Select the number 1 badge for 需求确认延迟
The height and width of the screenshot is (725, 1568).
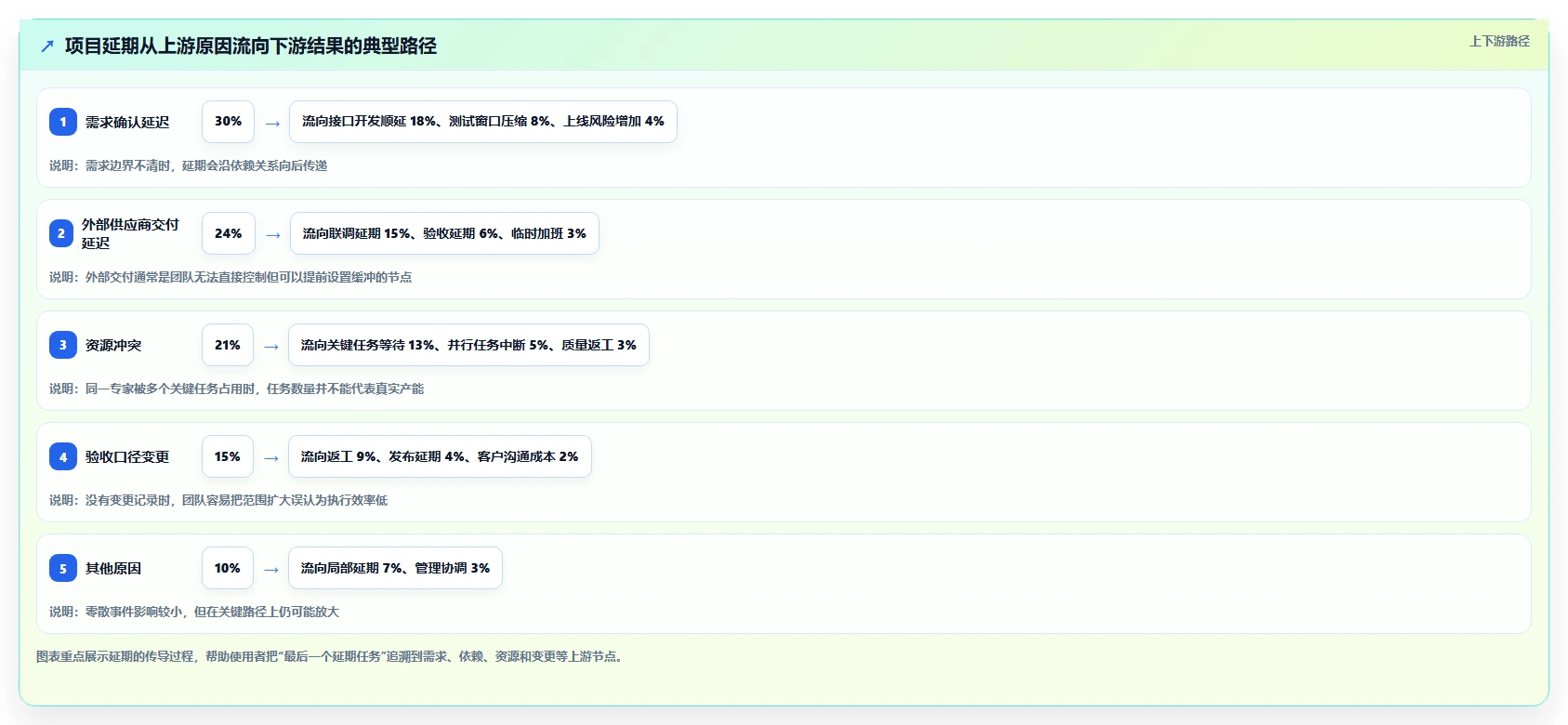63,122
